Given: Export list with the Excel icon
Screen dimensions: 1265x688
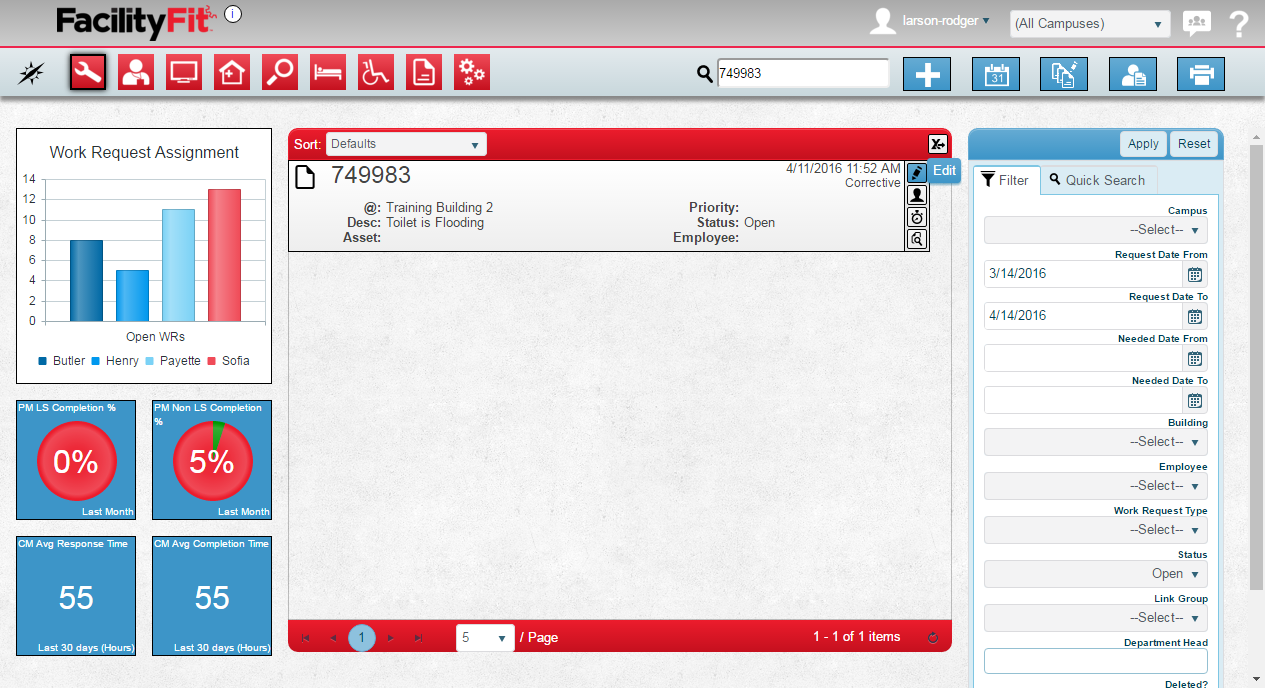Looking at the screenshot, I should click(x=937, y=144).
